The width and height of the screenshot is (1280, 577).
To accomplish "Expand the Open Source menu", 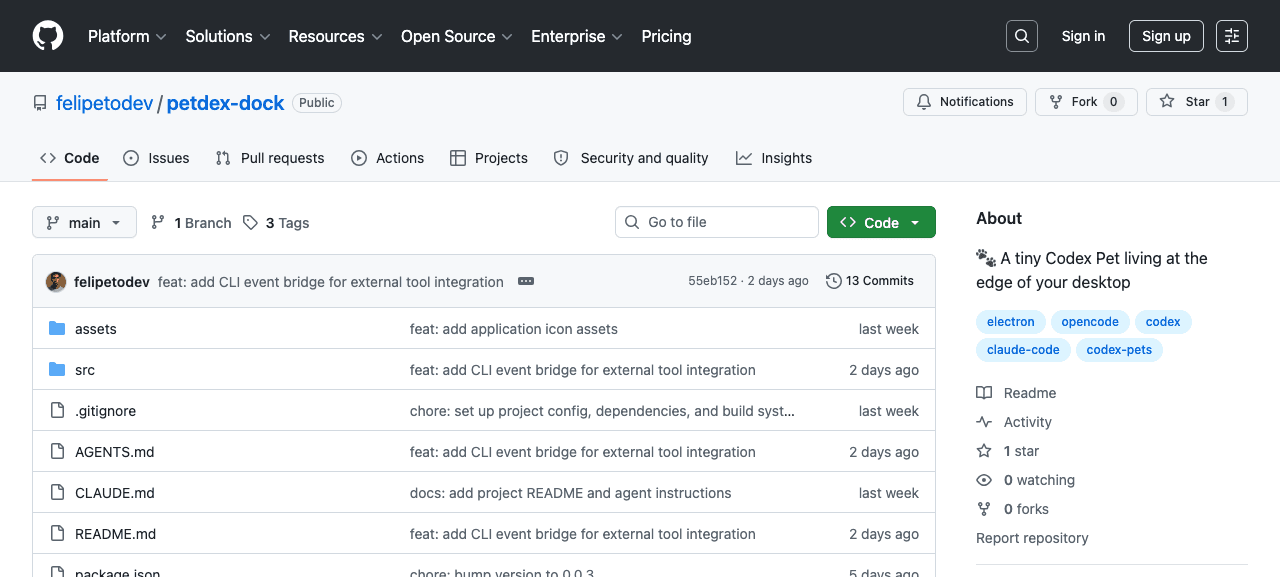I will (x=456, y=36).
